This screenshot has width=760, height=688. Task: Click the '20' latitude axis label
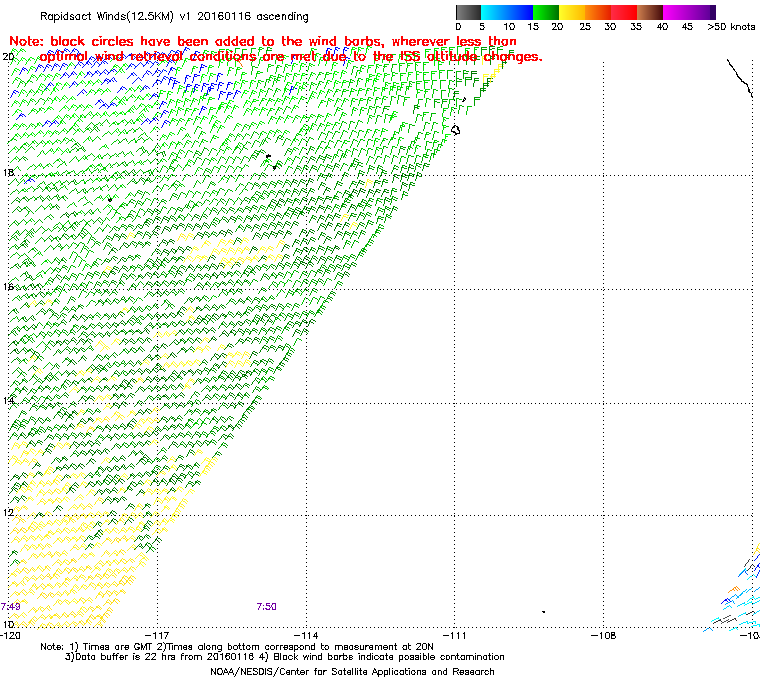pyautogui.click(x=8, y=57)
